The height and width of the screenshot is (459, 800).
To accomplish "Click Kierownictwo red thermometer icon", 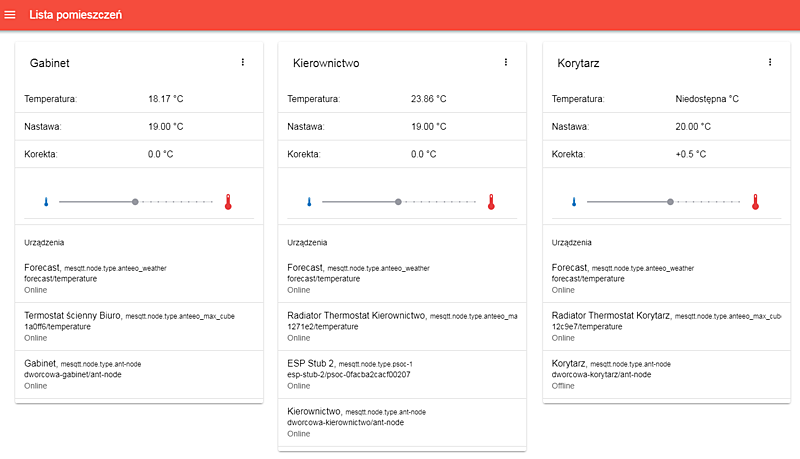I will click(x=491, y=202).
